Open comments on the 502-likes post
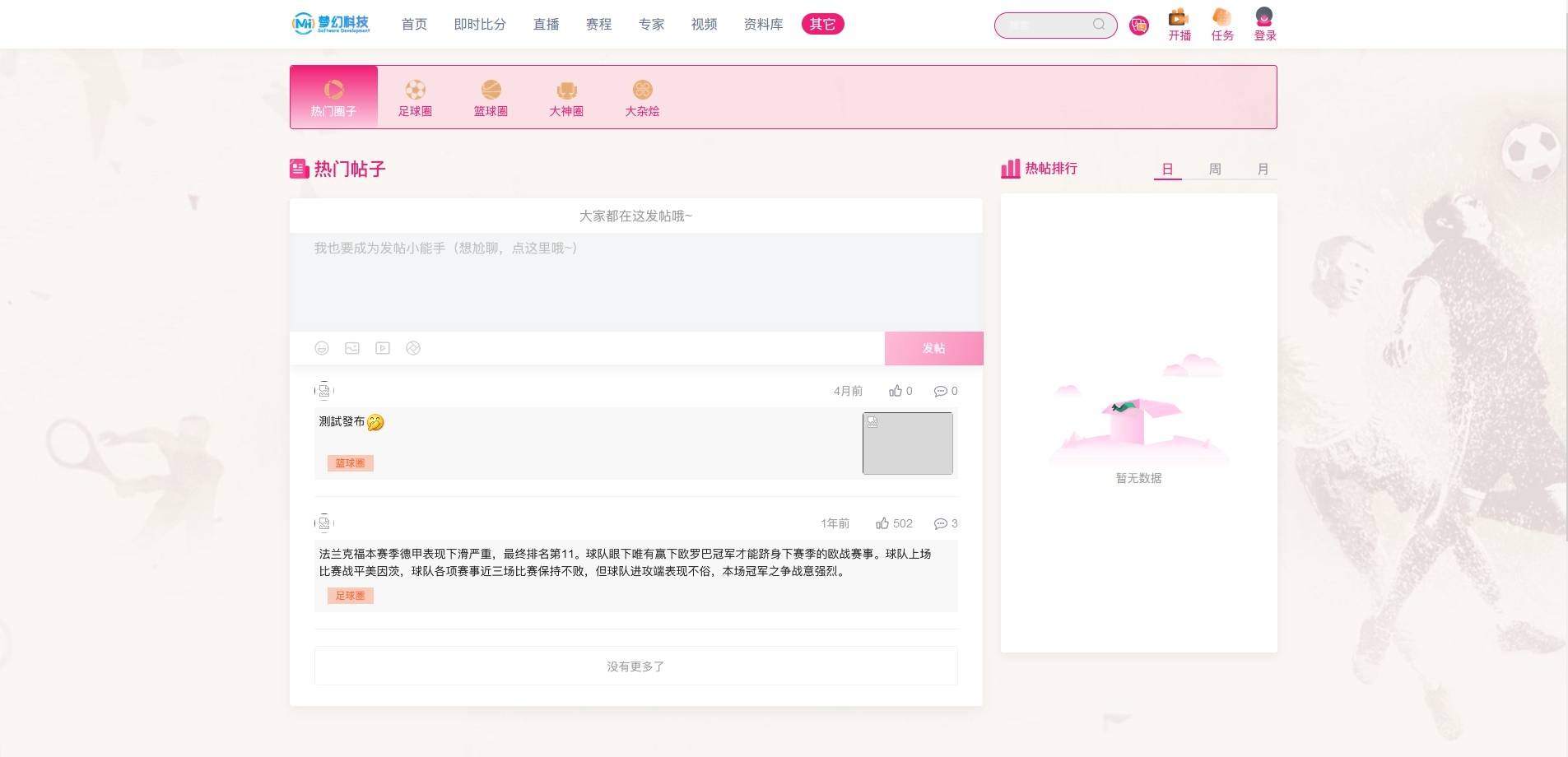 click(x=941, y=523)
